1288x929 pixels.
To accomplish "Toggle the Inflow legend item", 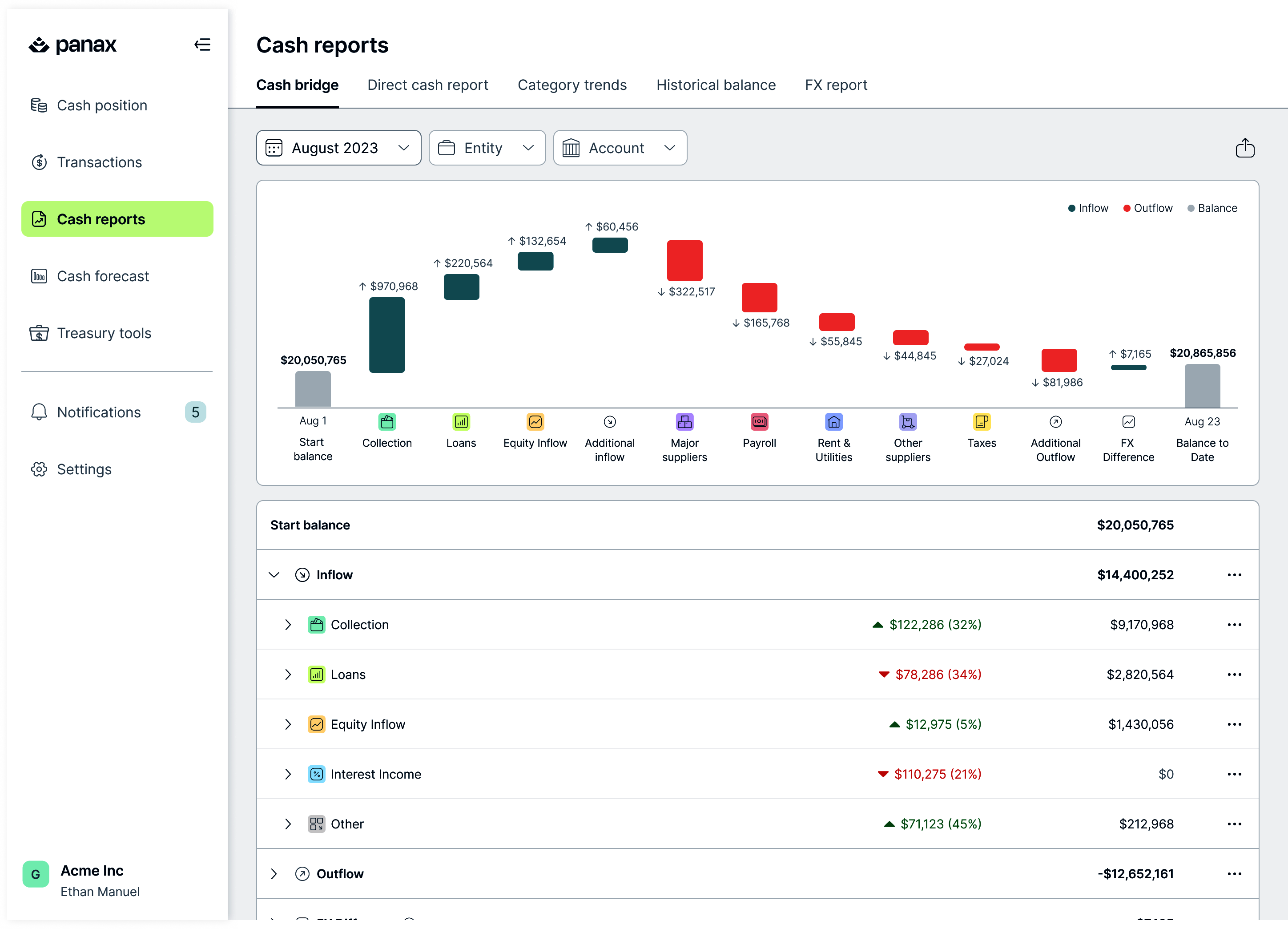I will point(1087,208).
